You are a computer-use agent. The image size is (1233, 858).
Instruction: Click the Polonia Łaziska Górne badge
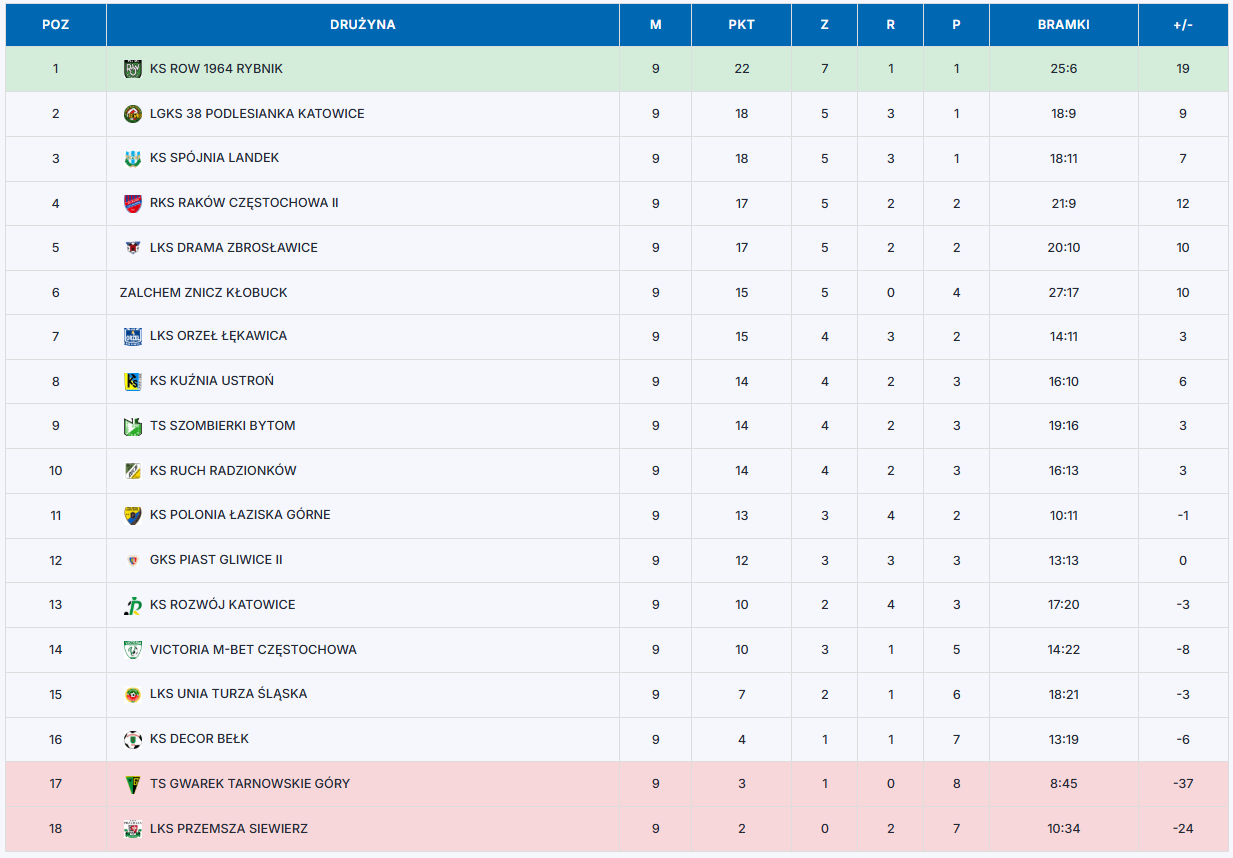pos(132,515)
